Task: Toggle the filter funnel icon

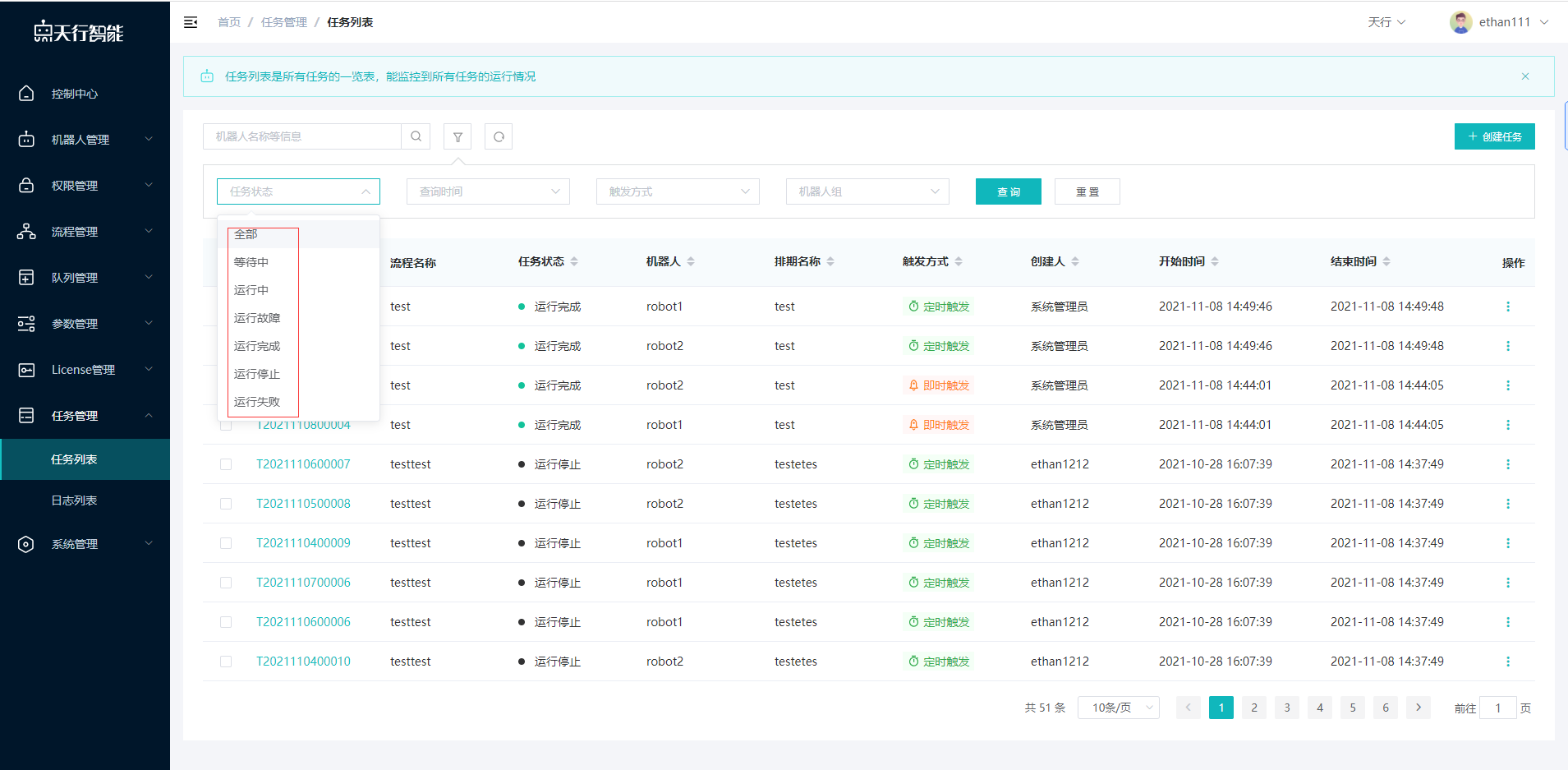Action: tap(458, 136)
